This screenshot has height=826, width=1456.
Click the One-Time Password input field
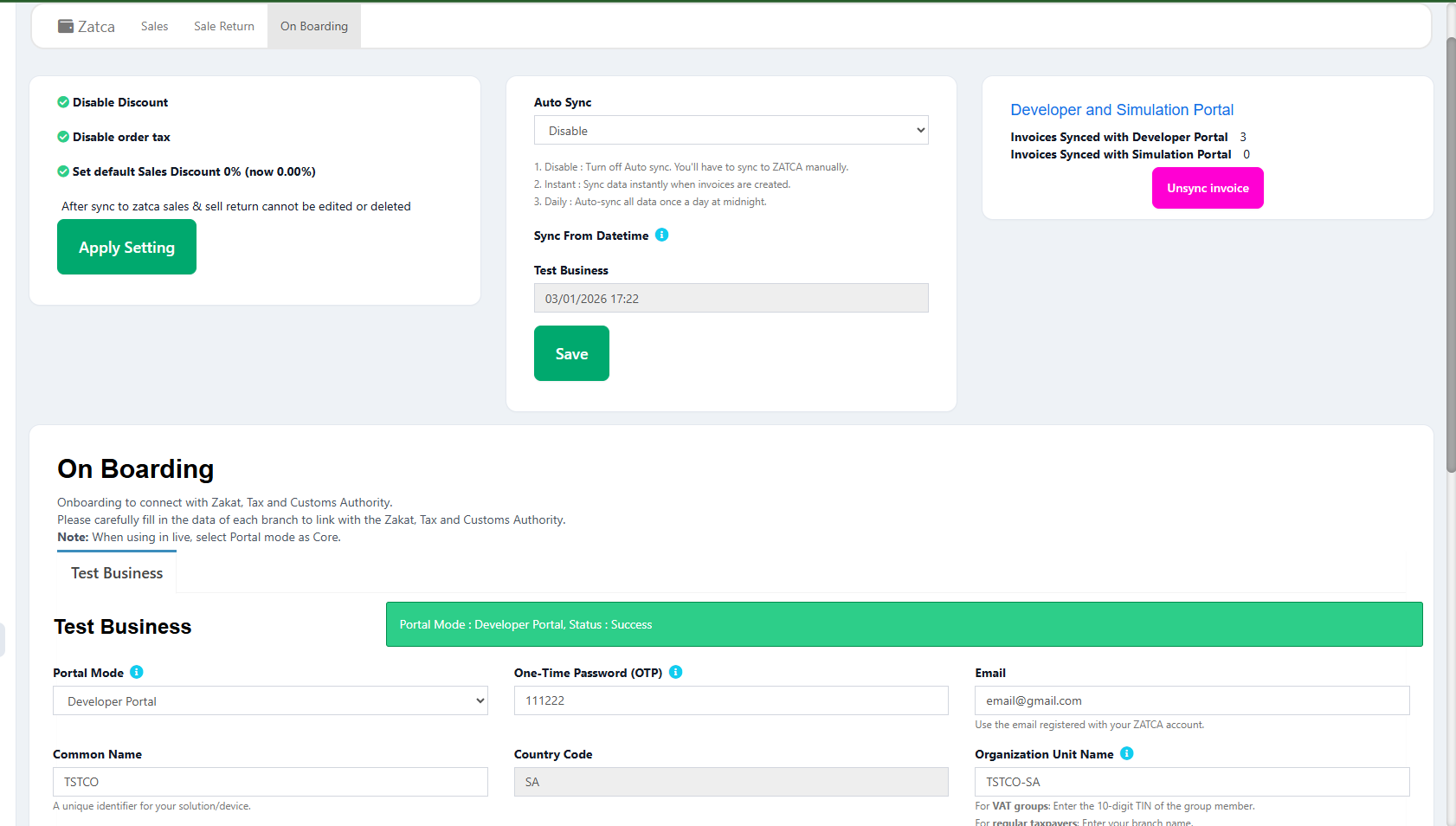pyautogui.click(x=731, y=700)
